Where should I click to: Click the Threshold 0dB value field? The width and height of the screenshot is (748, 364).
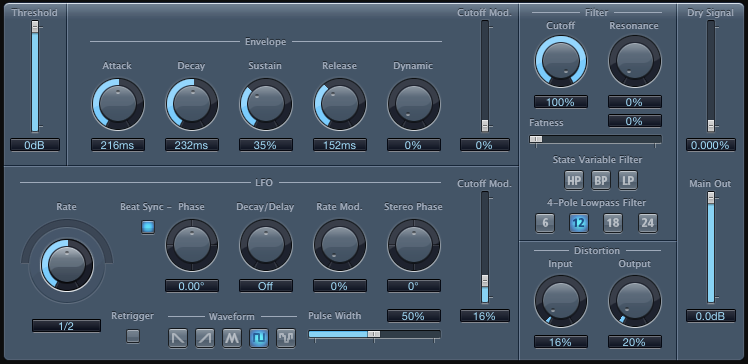(x=35, y=145)
